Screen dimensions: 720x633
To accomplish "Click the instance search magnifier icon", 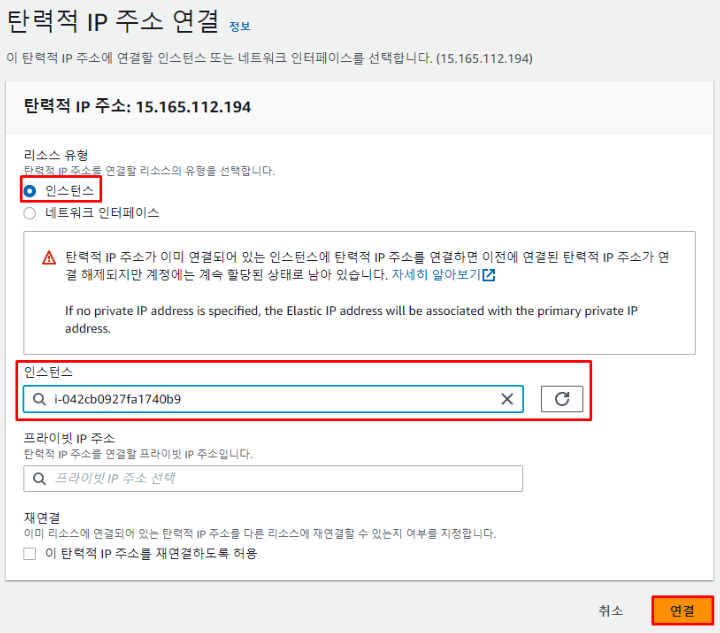I will (x=39, y=399).
